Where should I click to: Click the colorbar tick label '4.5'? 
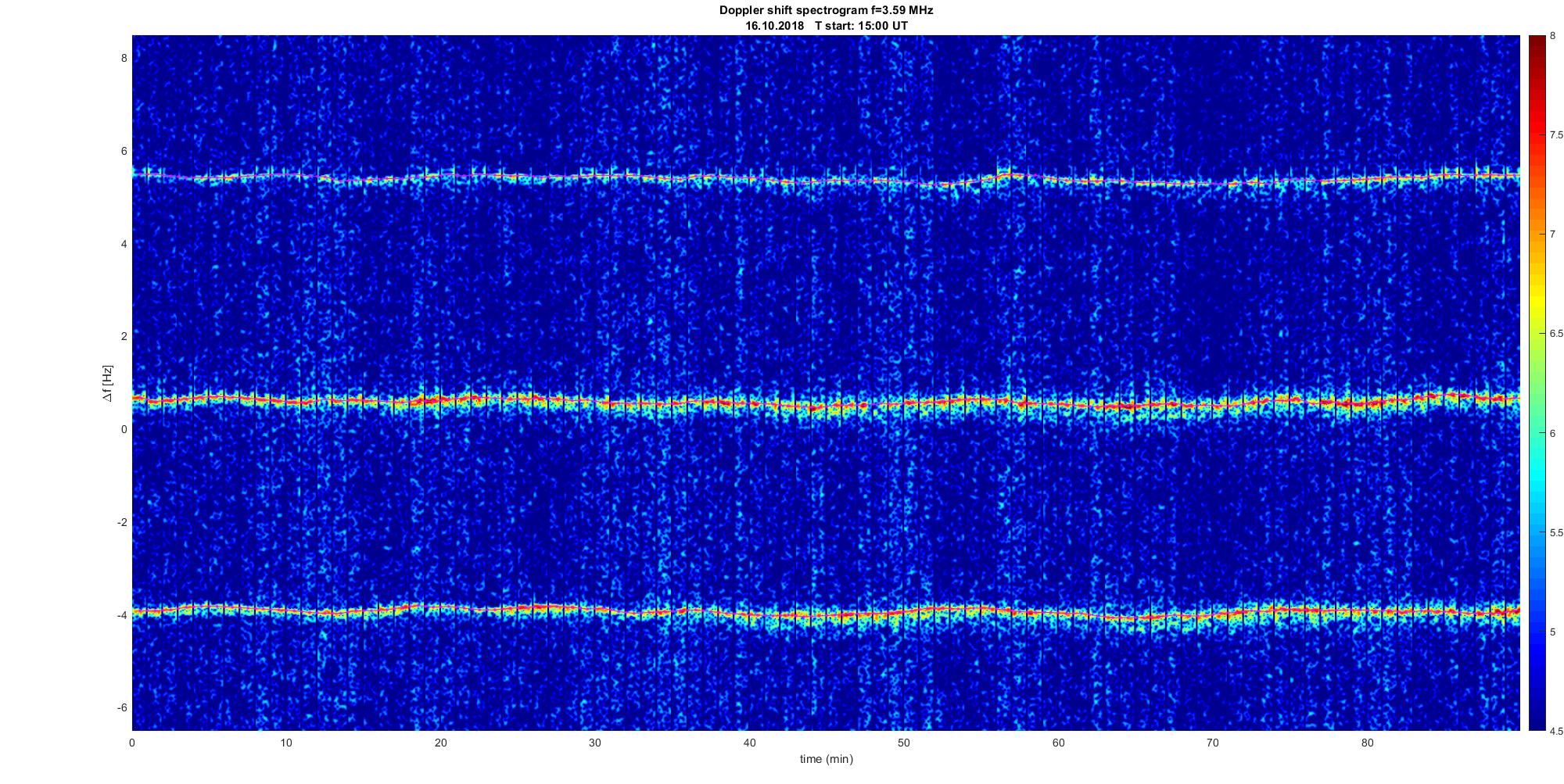click(1556, 732)
